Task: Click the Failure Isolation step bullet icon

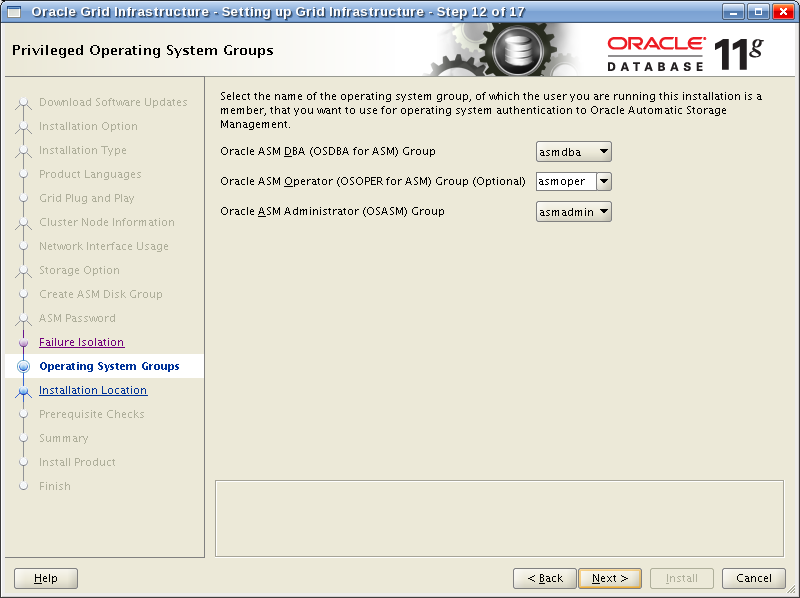Action: tap(24, 342)
